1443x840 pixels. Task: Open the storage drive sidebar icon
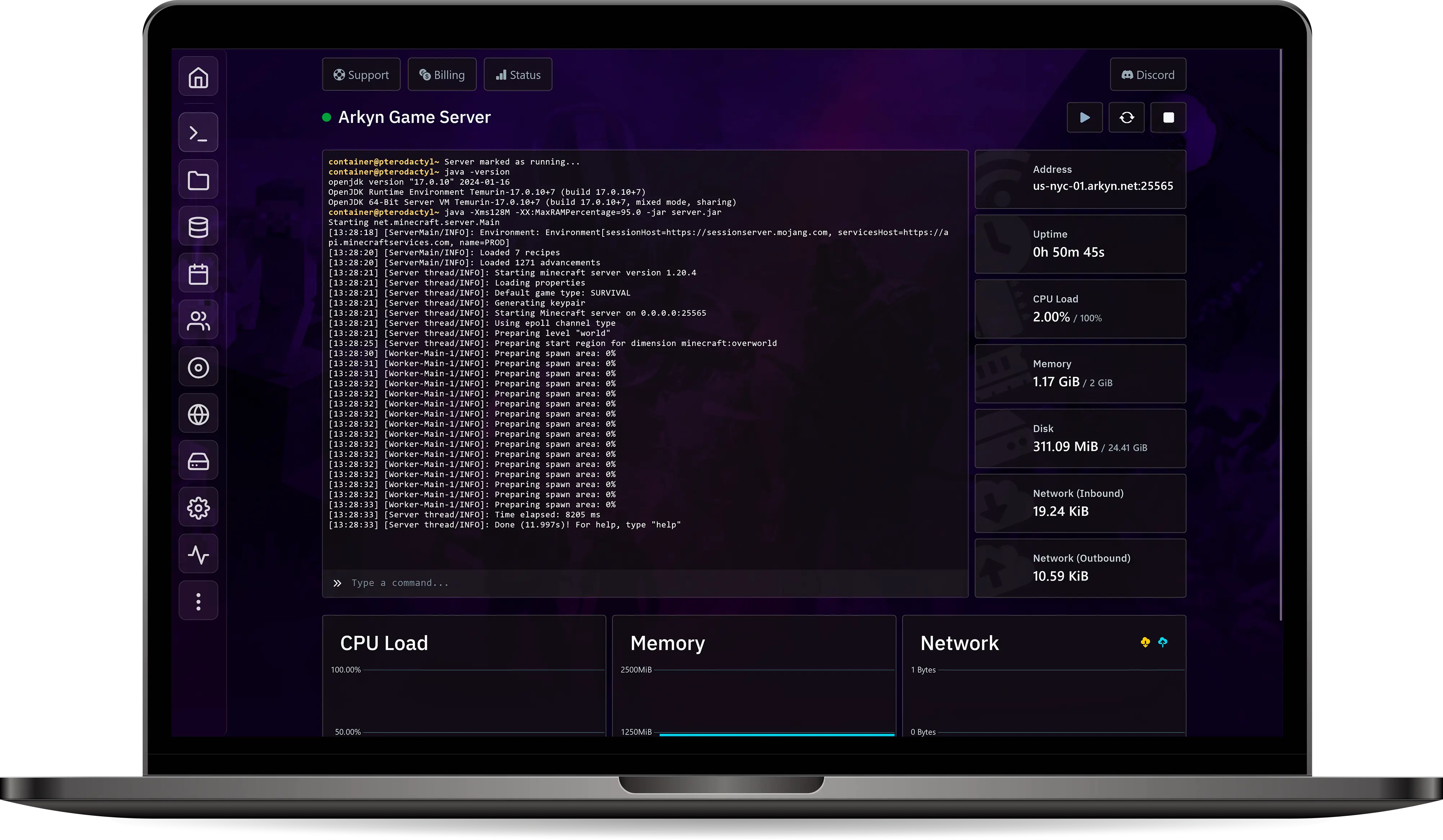(x=198, y=461)
